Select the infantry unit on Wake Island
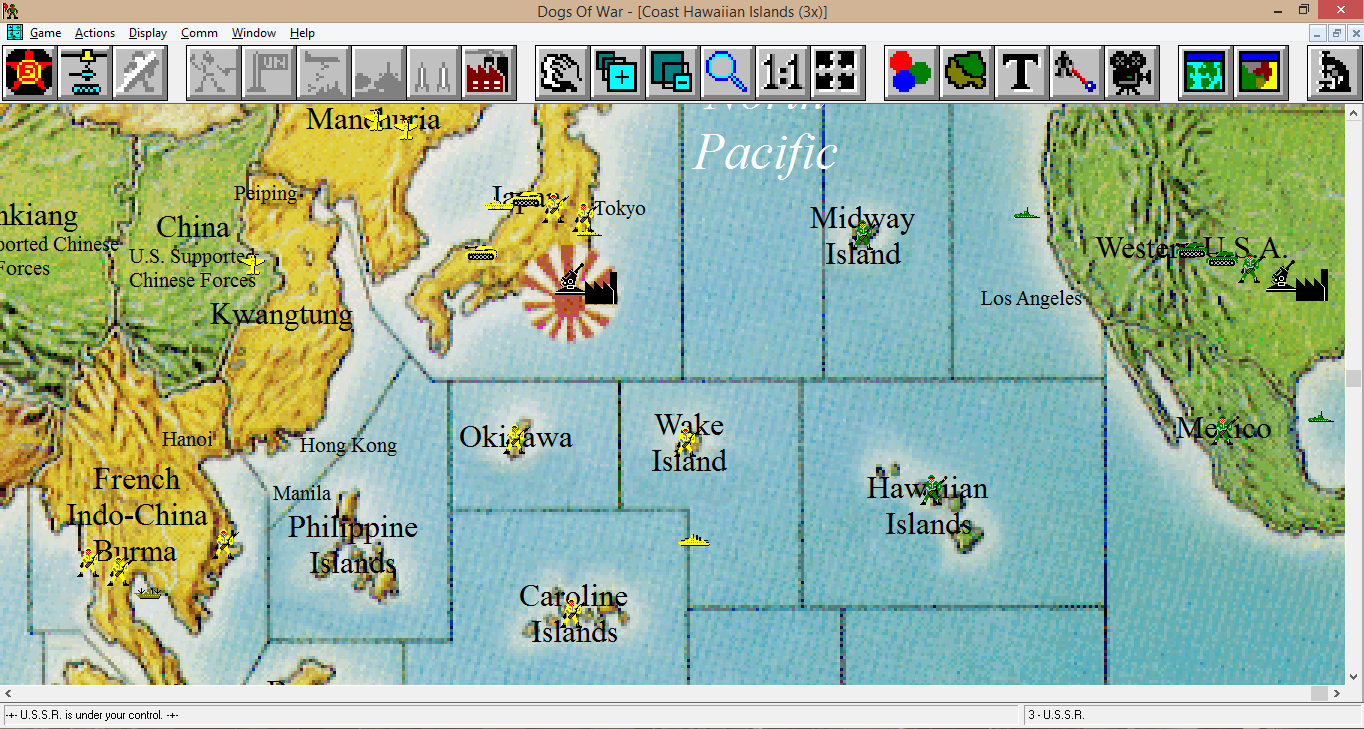Screen dimensions: 1364x729 pyautogui.click(x=686, y=440)
